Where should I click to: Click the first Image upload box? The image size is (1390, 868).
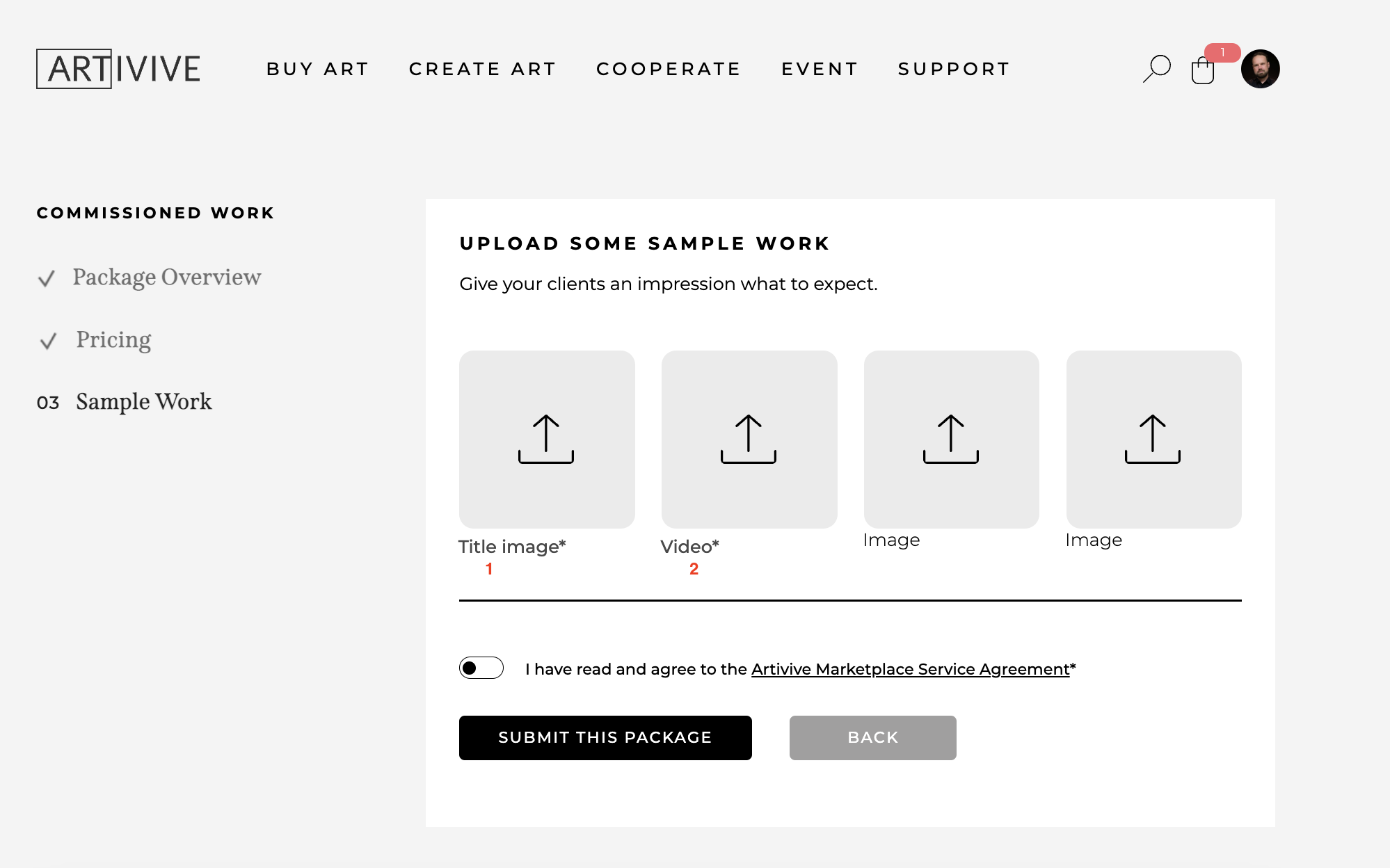click(x=951, y=439)
